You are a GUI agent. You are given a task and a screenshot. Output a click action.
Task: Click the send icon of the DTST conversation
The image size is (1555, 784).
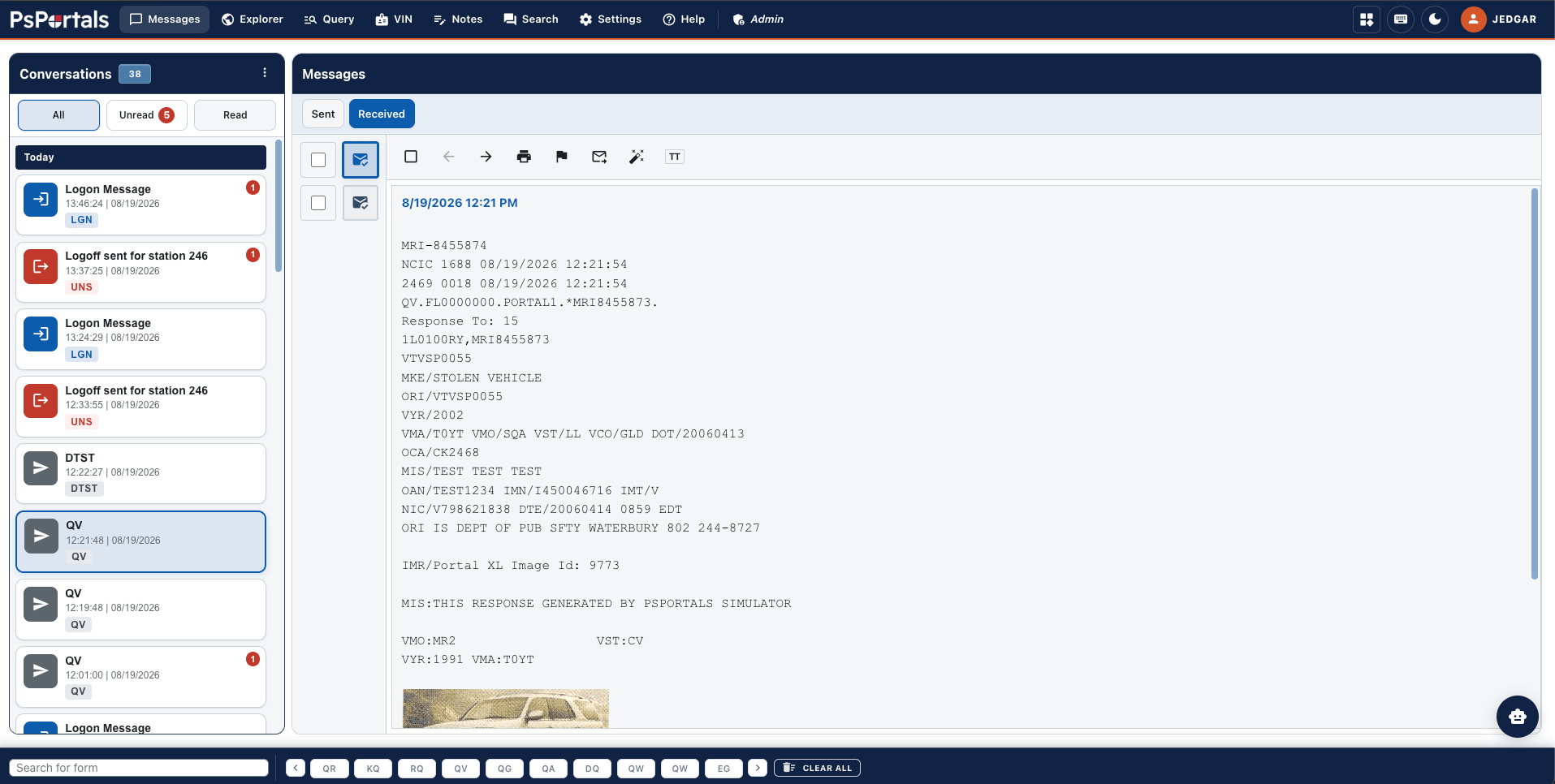(x=41, y=468)
